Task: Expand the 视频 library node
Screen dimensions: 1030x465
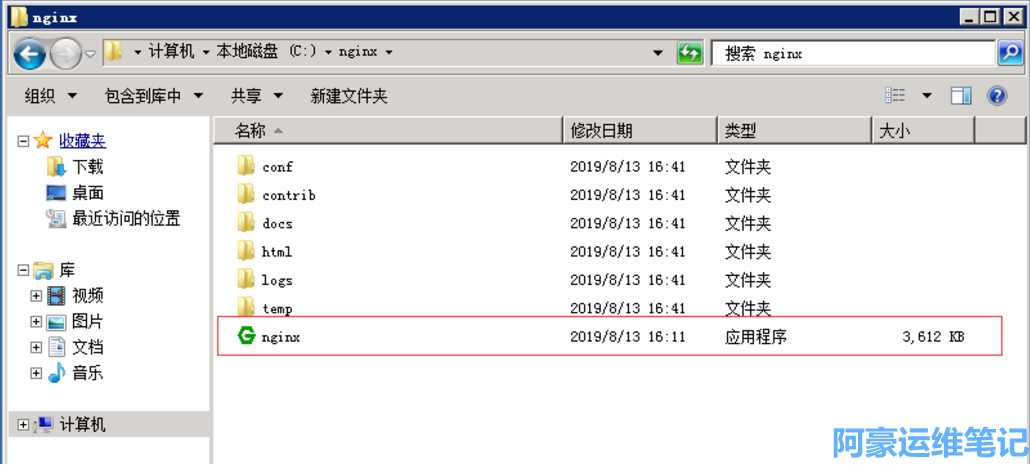Action: tap(37, 296)
